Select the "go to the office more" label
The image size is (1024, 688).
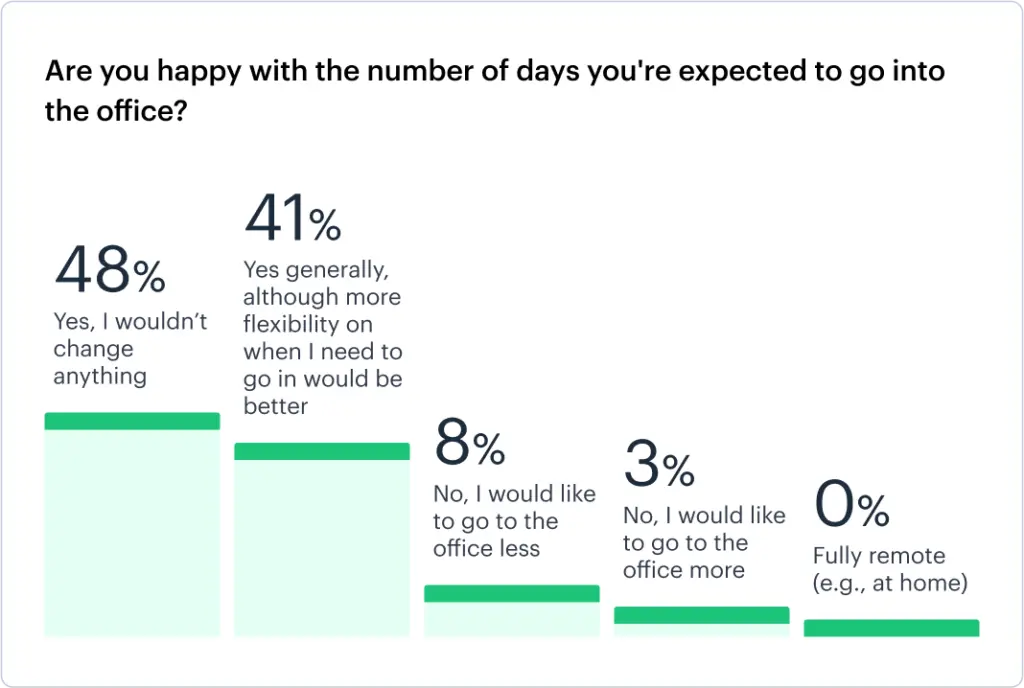pos(704,542)
